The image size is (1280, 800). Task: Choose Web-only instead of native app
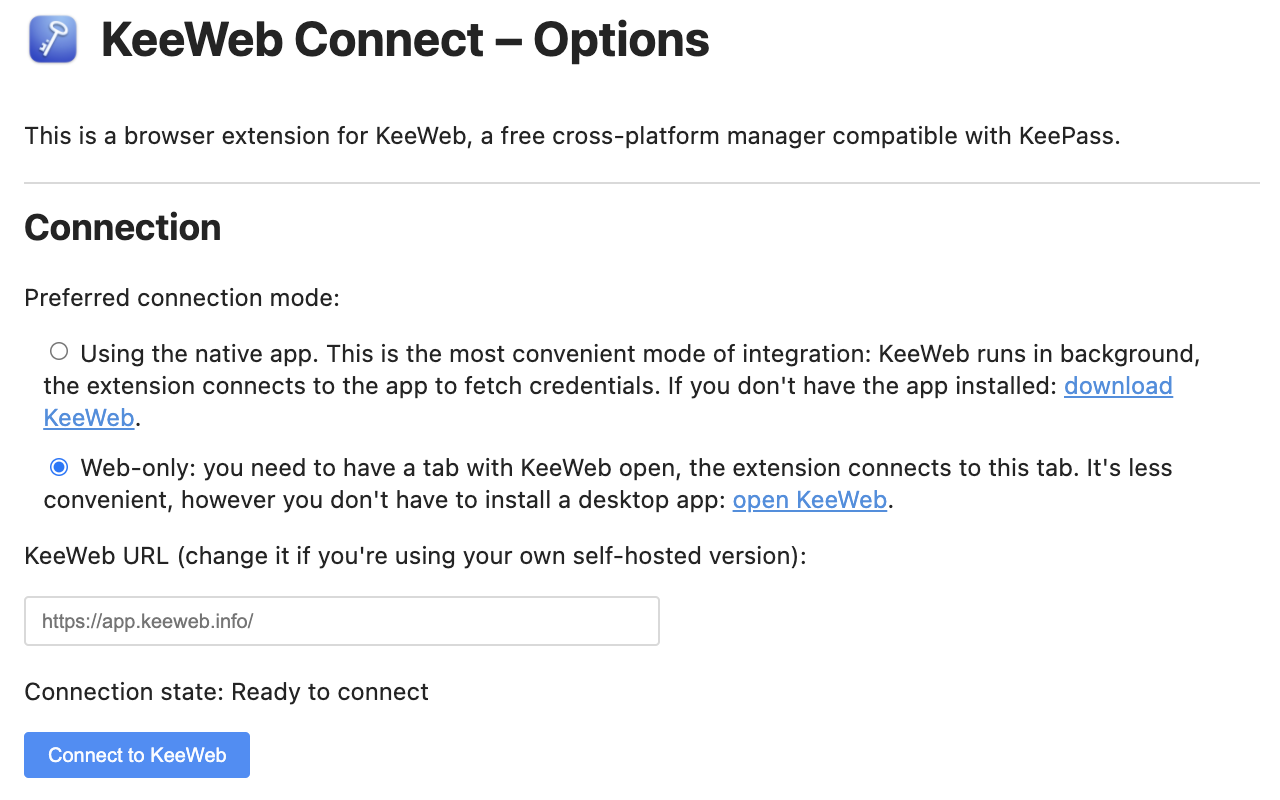tap(58, 466)
